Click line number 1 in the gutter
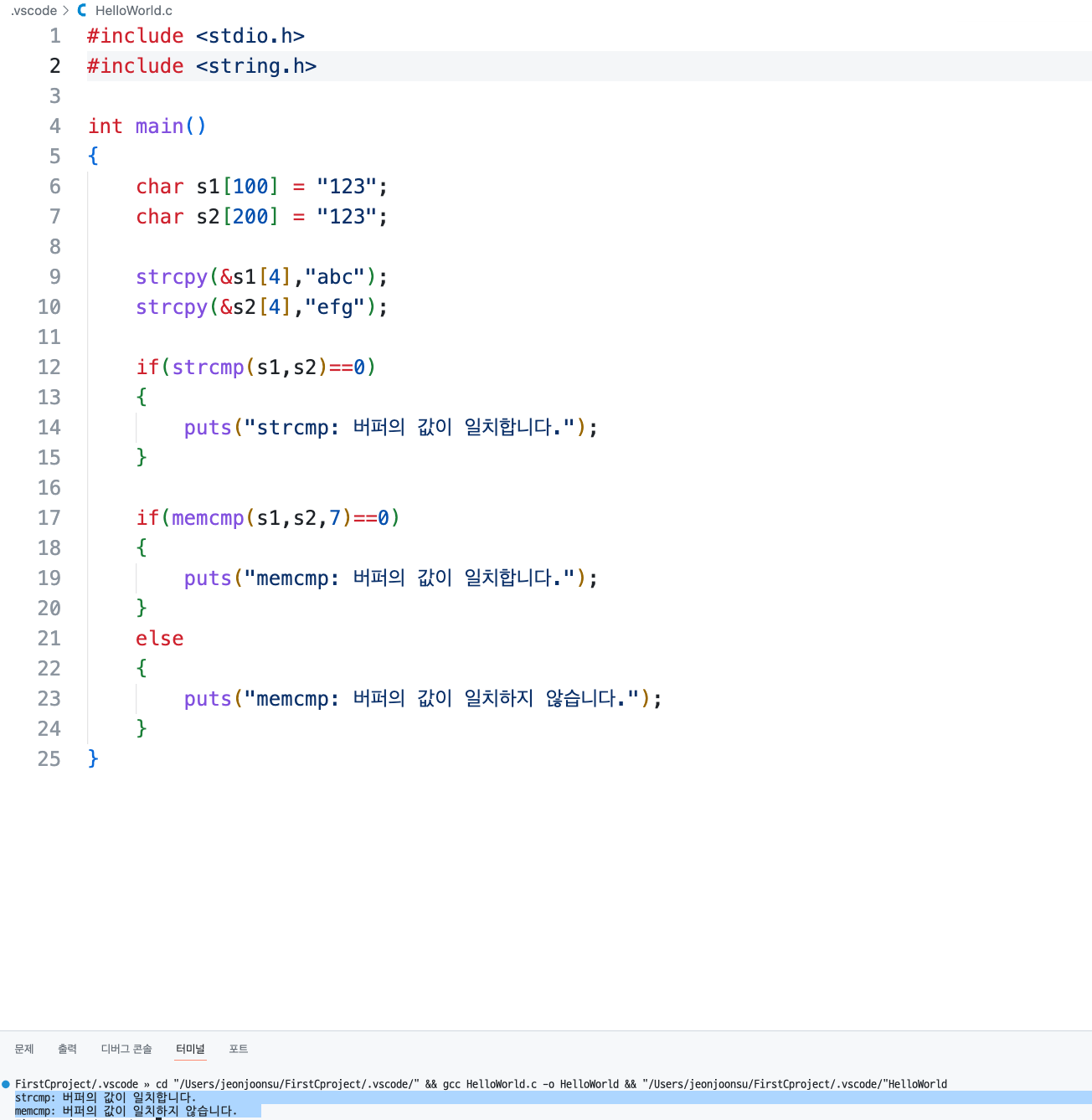Image resolution: width=1092 pixels, height=1120 pixels. (55, 36)
